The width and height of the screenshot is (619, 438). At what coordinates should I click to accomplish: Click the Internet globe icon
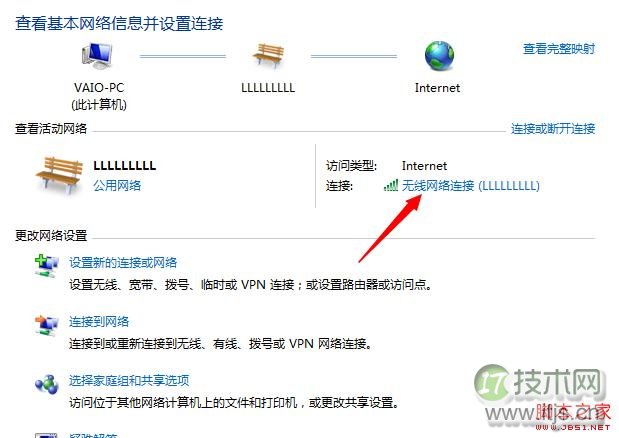[439, 56]
